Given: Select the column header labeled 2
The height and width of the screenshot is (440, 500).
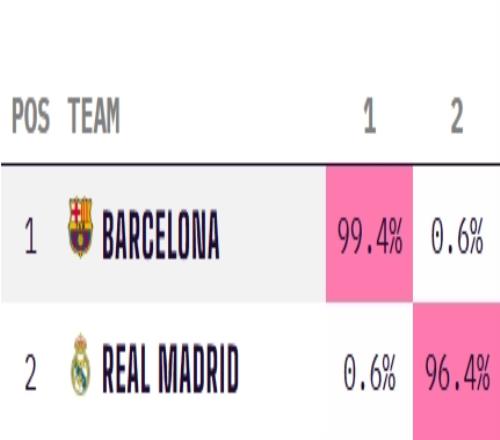Looking at the screenshot, I should click(x=457, y=116).
